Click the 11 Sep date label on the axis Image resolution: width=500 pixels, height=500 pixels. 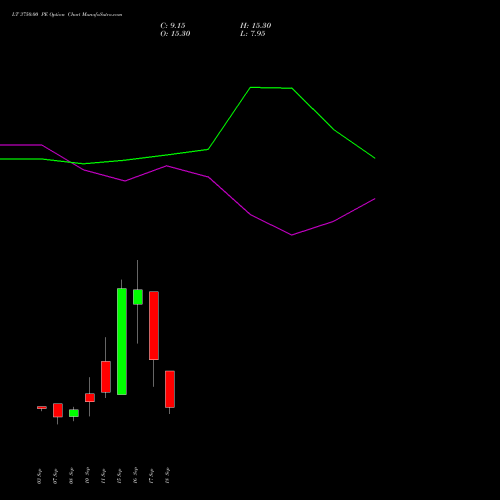103,476
